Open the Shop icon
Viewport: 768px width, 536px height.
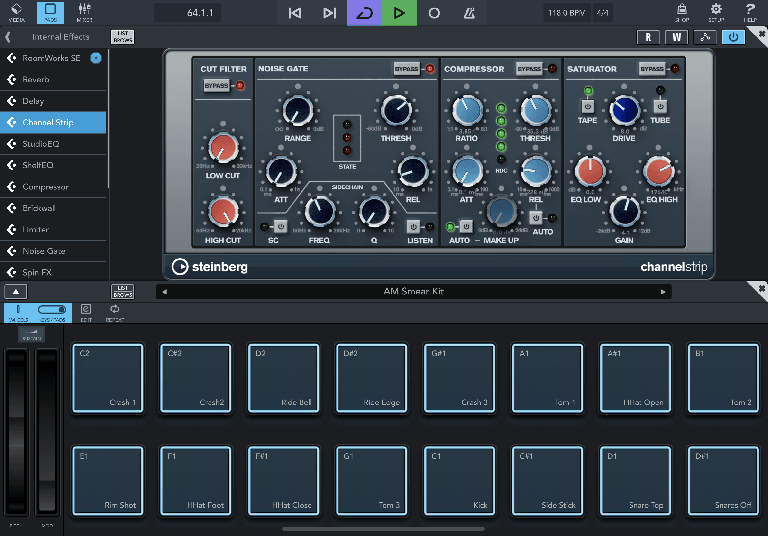681,13
